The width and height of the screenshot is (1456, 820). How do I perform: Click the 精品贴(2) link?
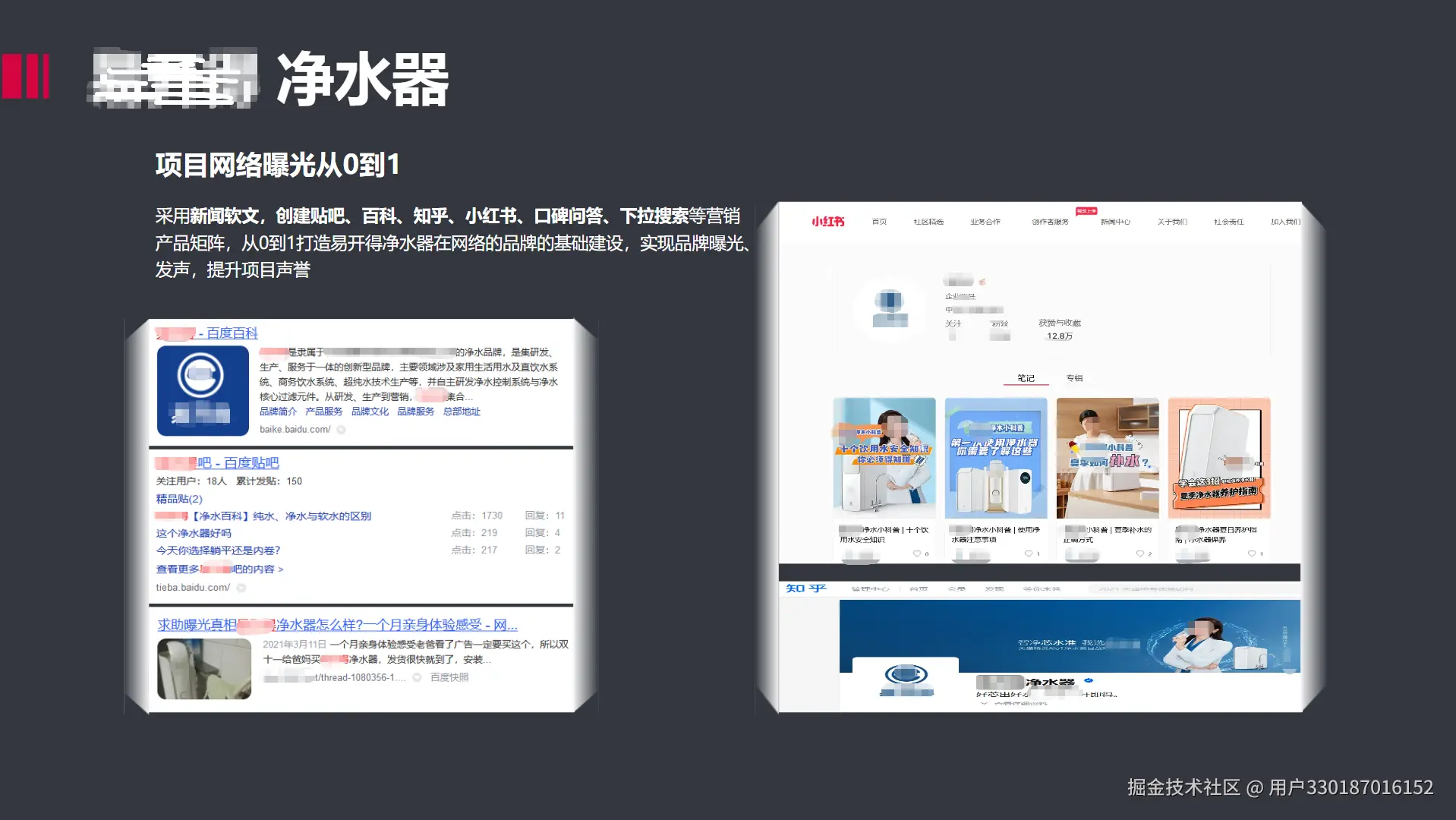[x=179, y=499]
